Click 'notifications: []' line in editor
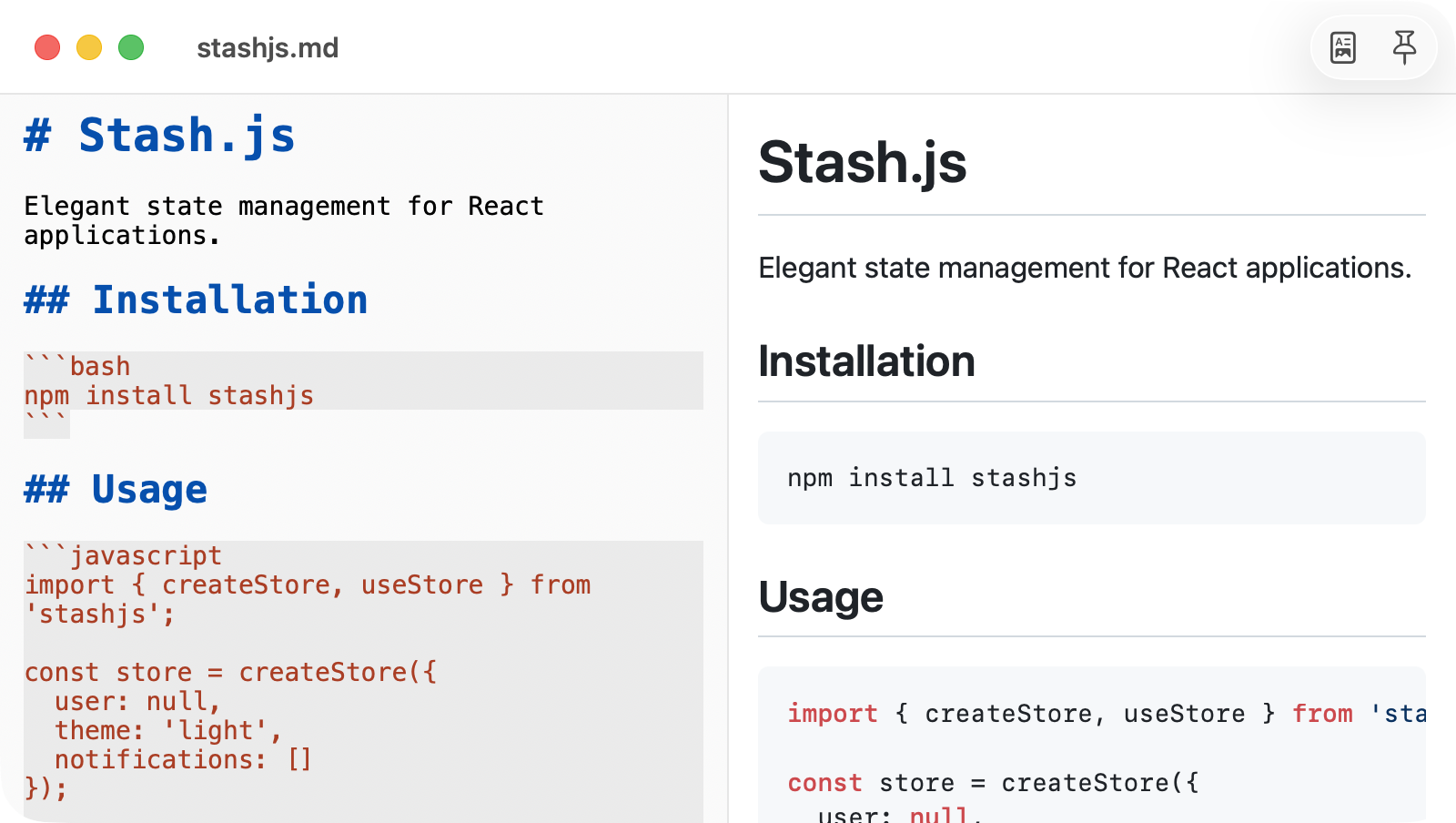 click(183, 759)
